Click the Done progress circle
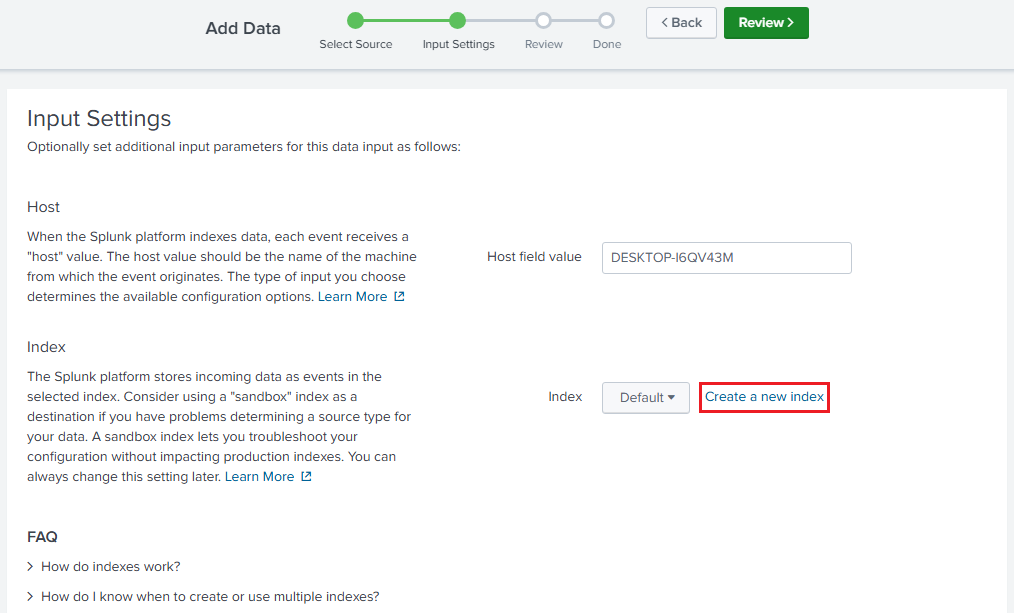Screen dimensions: 1014x613 tap(606, 19)
